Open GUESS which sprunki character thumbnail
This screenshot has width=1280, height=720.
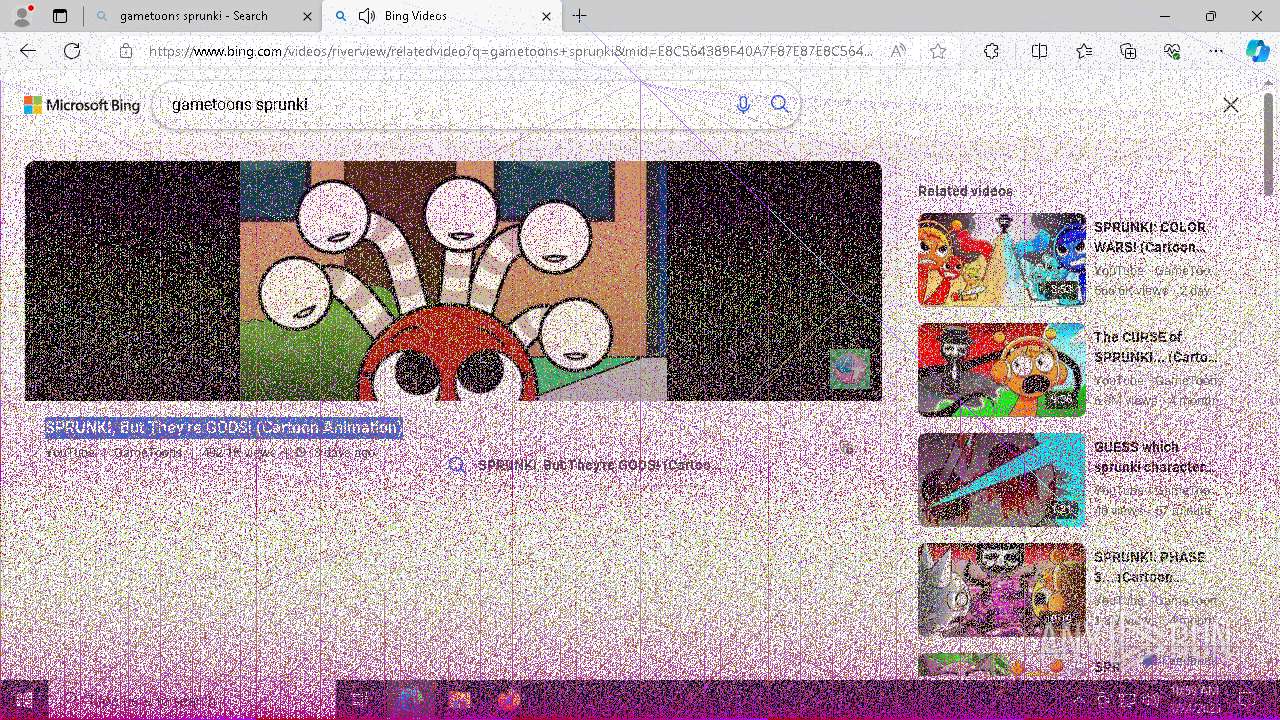click(1001, 479)
